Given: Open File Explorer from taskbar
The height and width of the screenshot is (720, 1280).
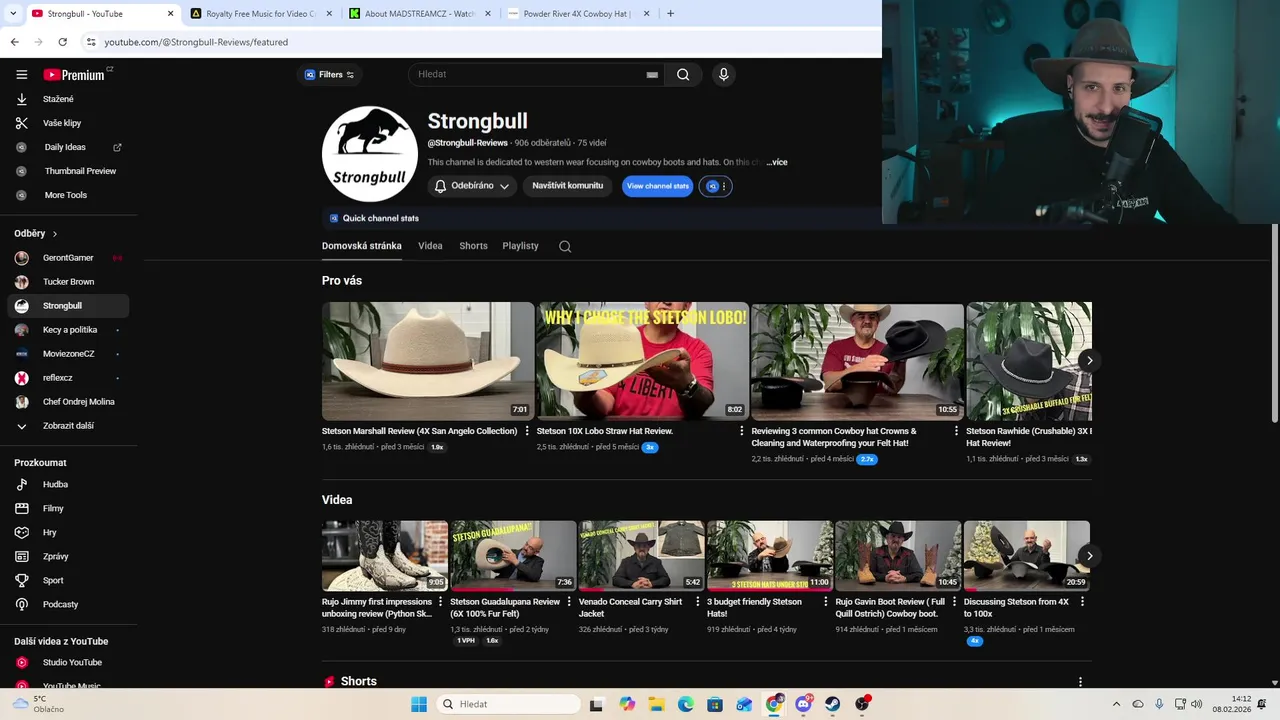Looking at the screenshot, I should (656, 704).
